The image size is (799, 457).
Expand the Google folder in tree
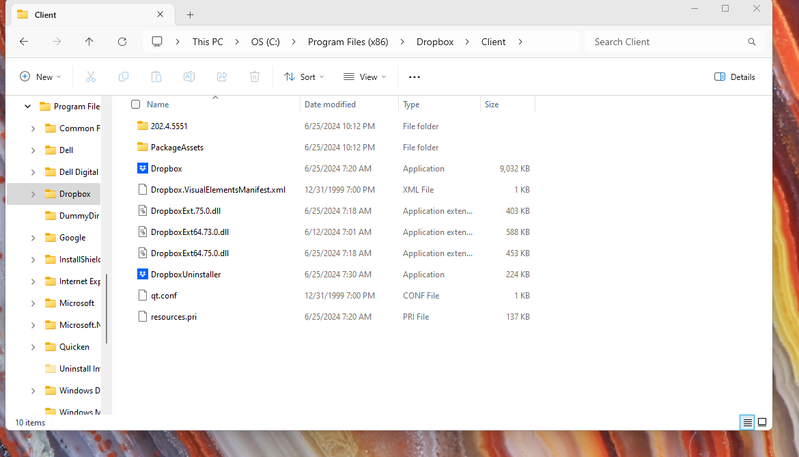pyautogui.click(x=33, y=238)
